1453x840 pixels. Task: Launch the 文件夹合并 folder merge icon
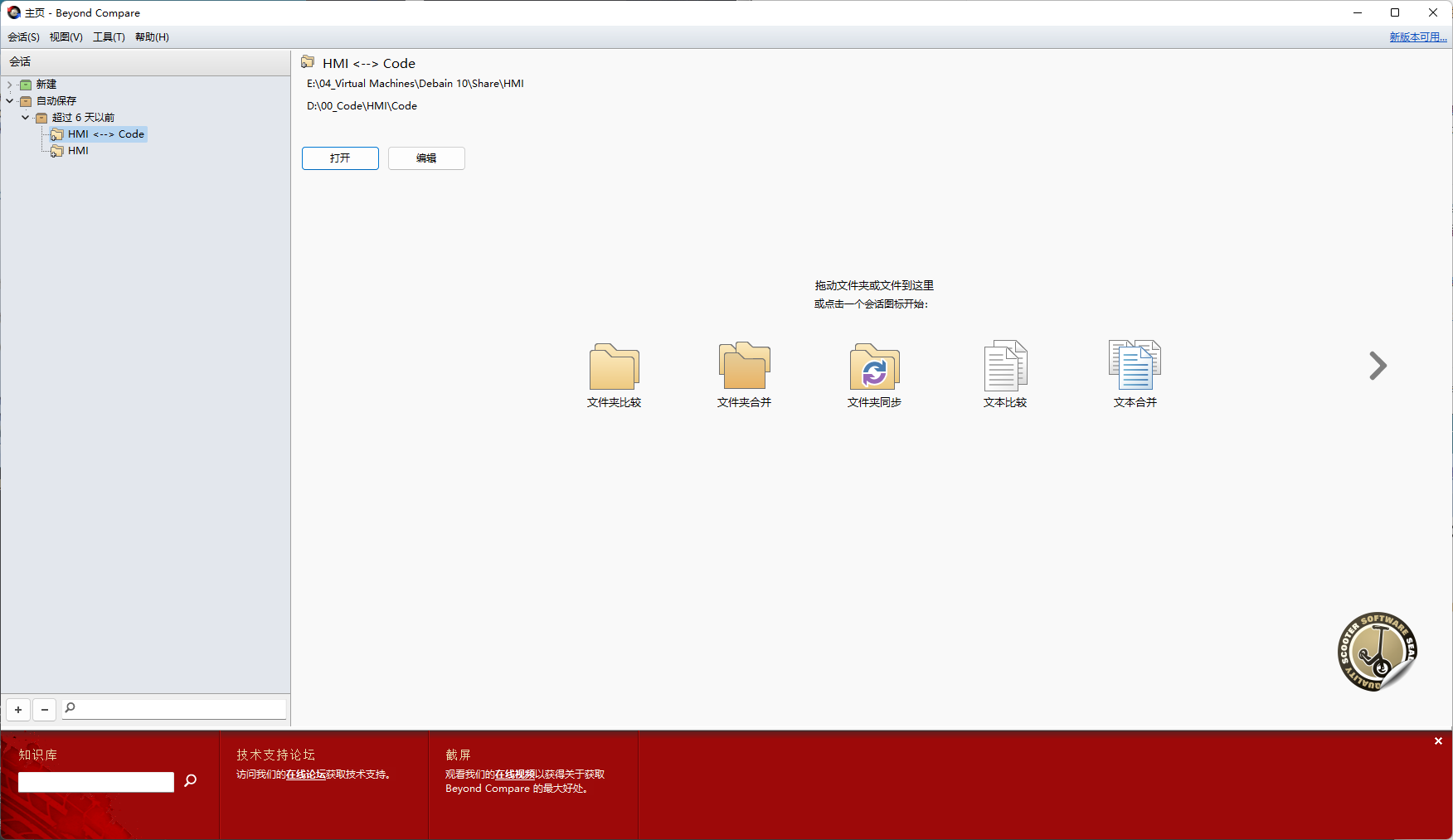point(744,366)
